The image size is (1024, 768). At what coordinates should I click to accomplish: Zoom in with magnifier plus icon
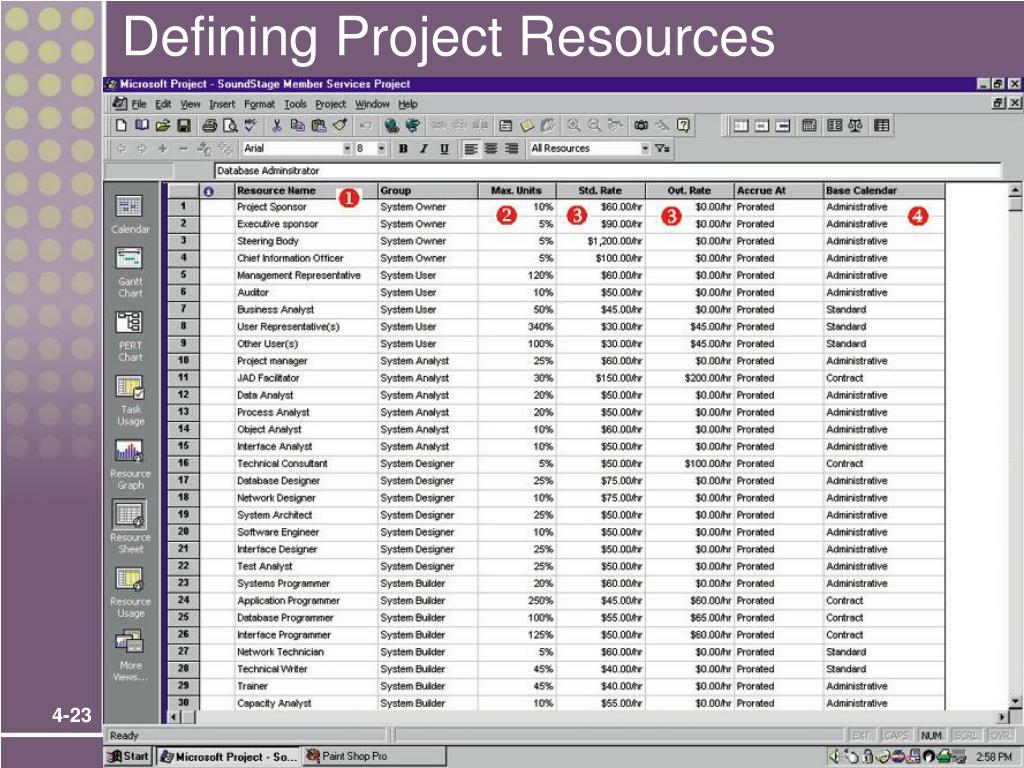[574, 125]
